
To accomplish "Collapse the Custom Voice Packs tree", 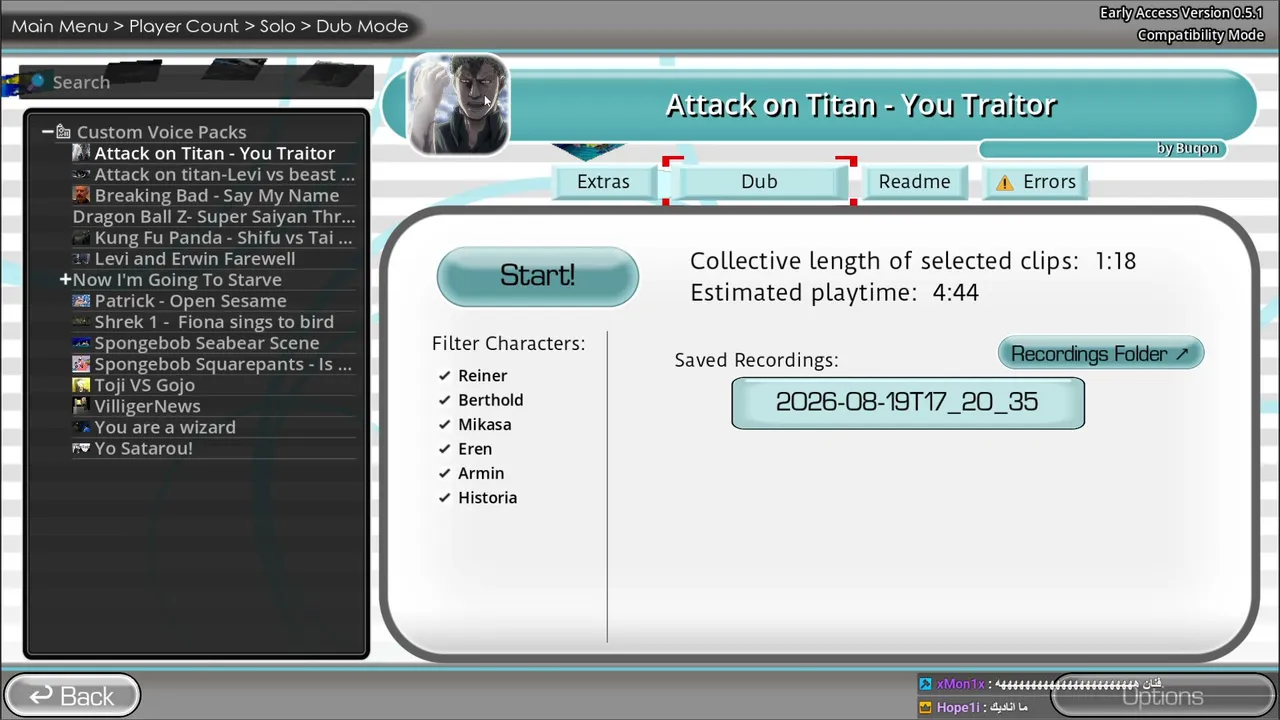I will 47,132.
